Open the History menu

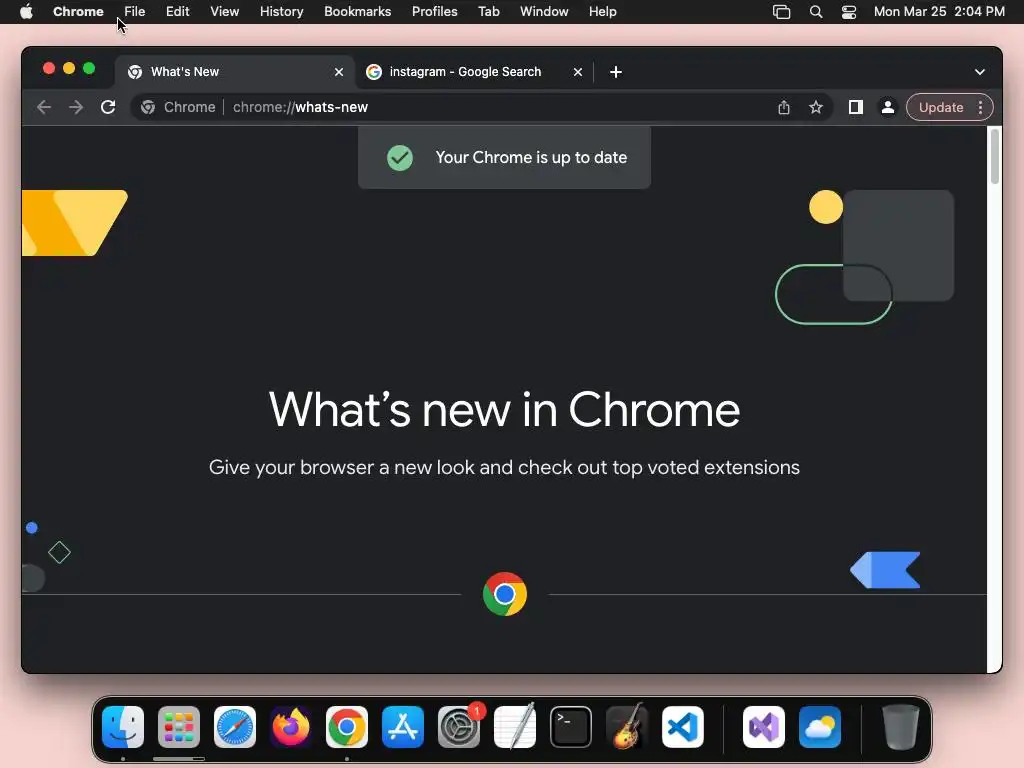[281, 12]
